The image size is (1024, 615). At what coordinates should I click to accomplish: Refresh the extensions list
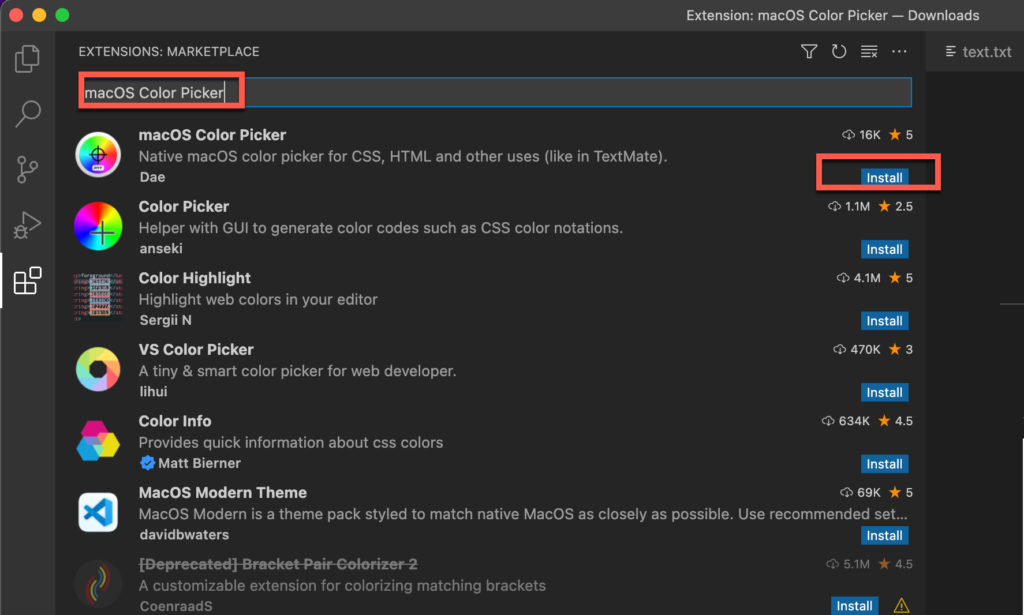839,51
